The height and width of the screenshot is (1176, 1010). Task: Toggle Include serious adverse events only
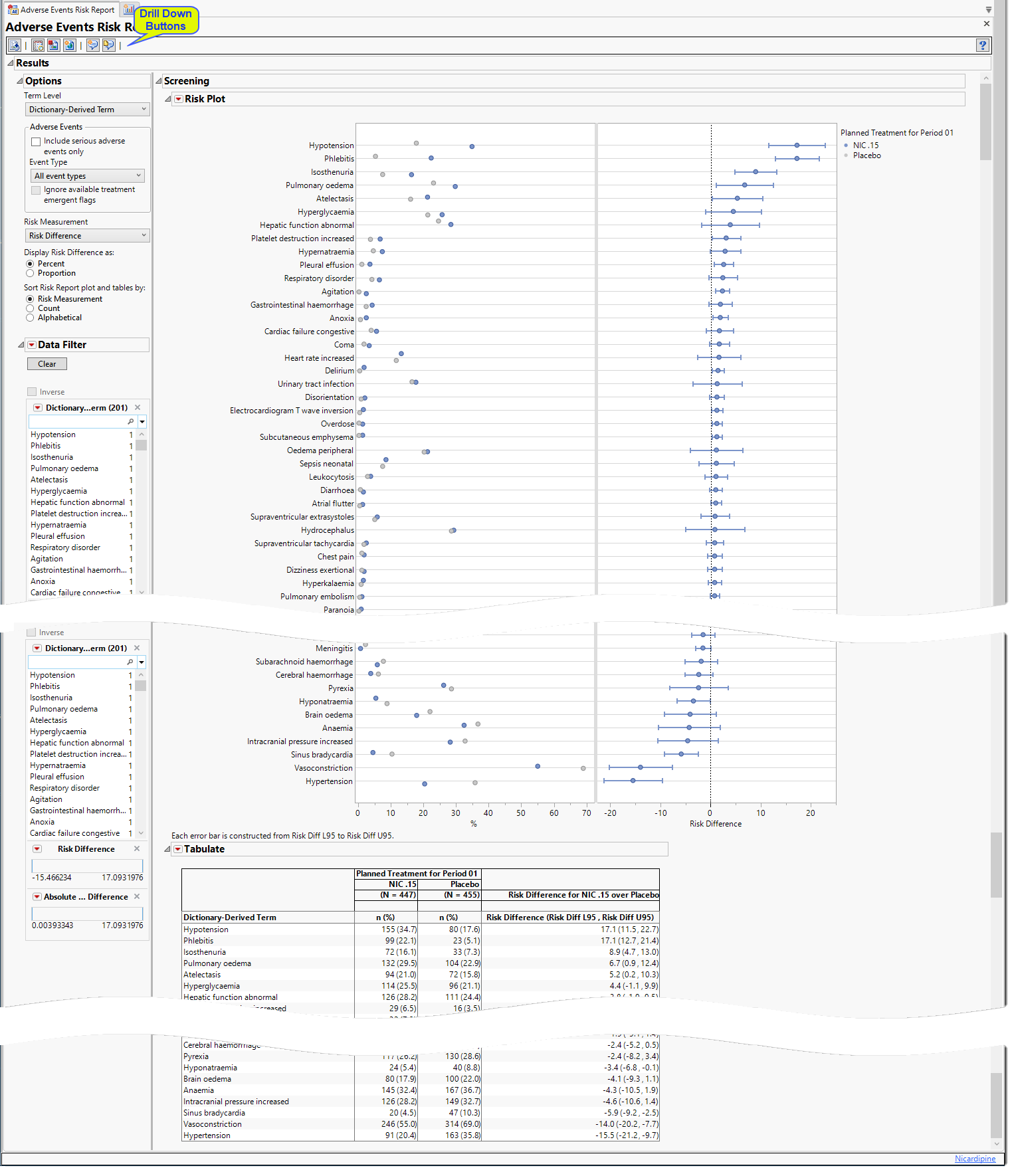[36, 142]
